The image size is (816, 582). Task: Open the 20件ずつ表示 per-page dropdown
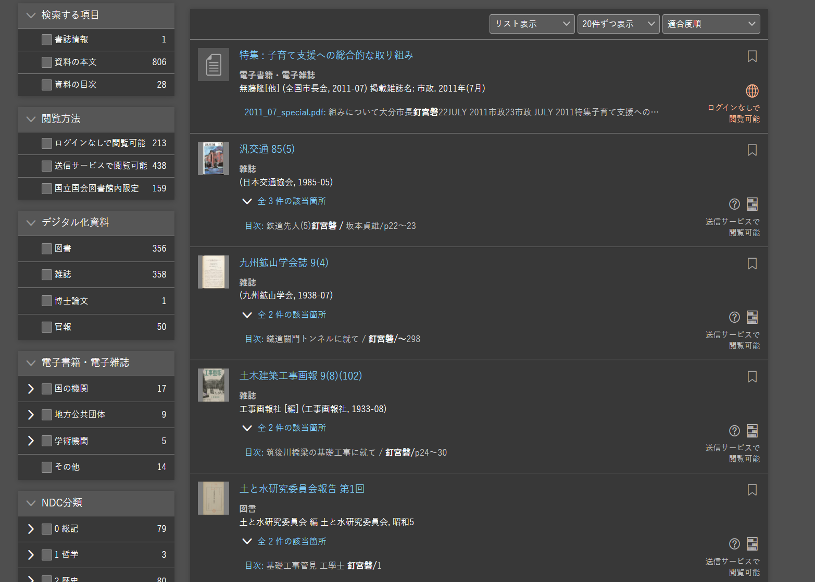click(617, 24)
